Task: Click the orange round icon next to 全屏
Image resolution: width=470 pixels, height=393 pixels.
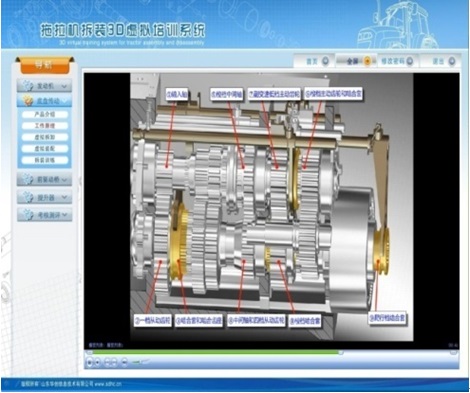Action: tap(367, 61)
